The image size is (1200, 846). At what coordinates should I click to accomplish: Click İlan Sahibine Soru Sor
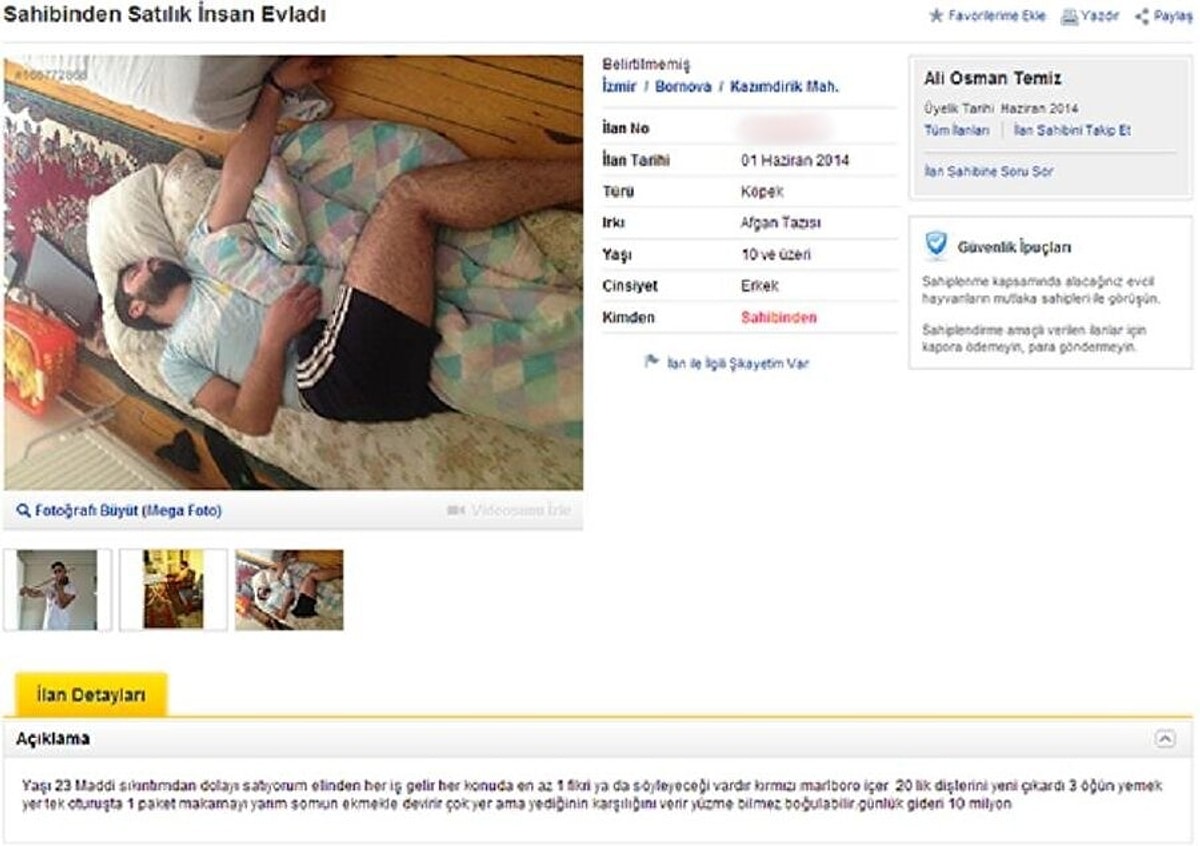[x=988, y=172]
